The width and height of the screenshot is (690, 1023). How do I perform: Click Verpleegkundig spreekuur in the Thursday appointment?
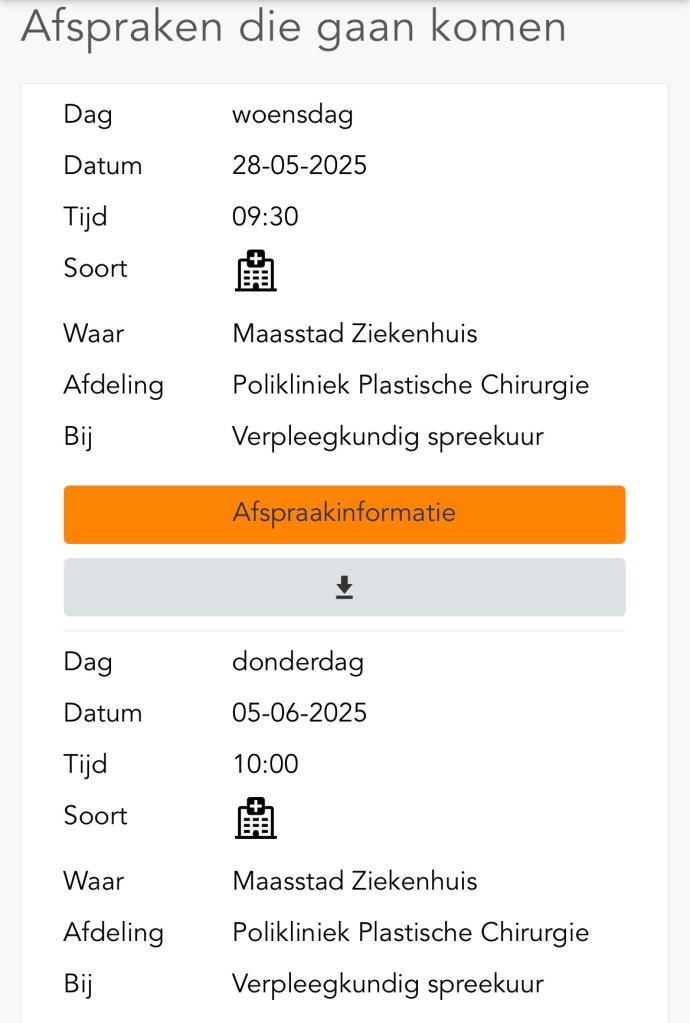(387, 984)
